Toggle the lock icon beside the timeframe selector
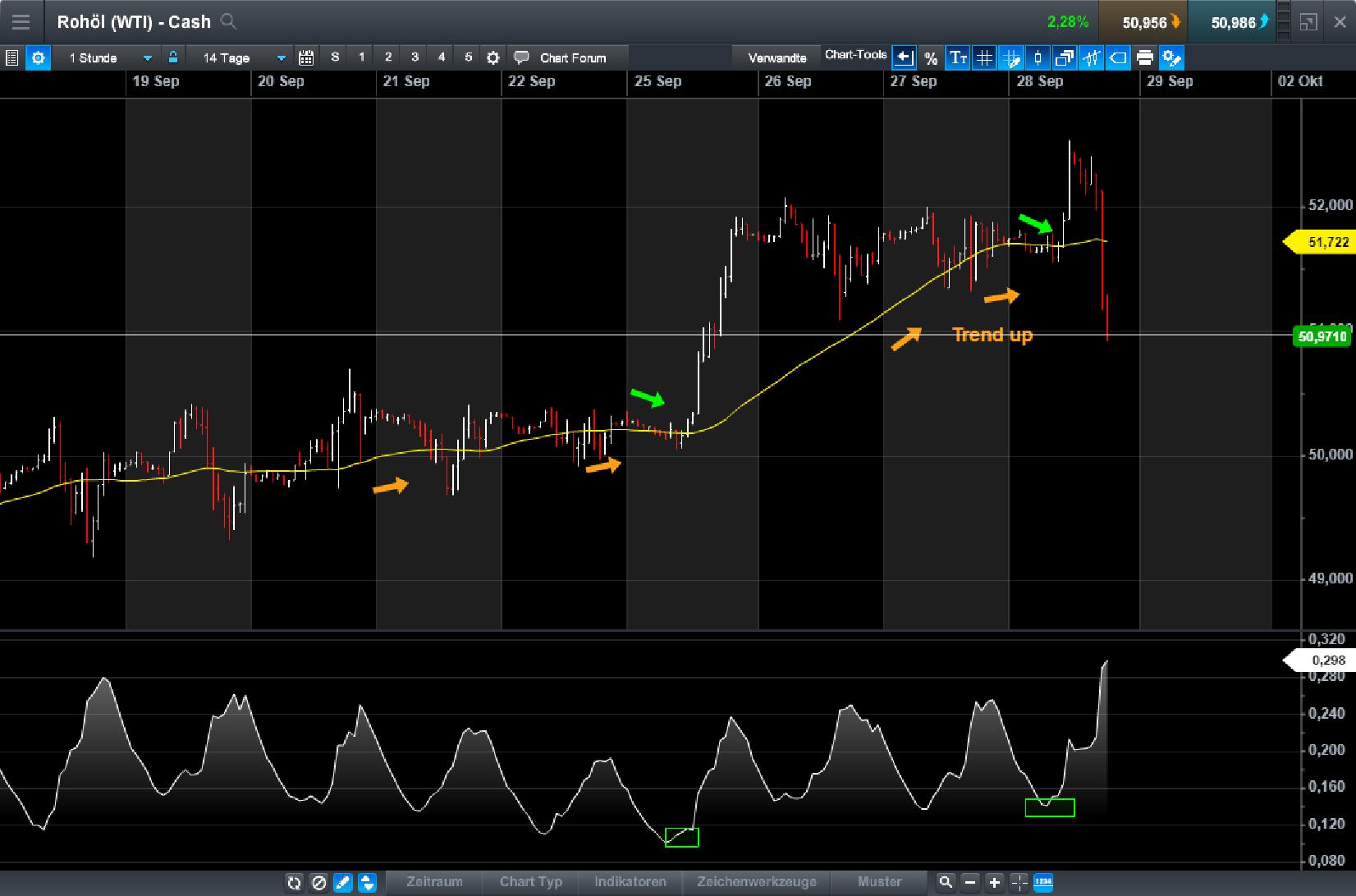1356x896 pixels. click(x=173, y=57)
